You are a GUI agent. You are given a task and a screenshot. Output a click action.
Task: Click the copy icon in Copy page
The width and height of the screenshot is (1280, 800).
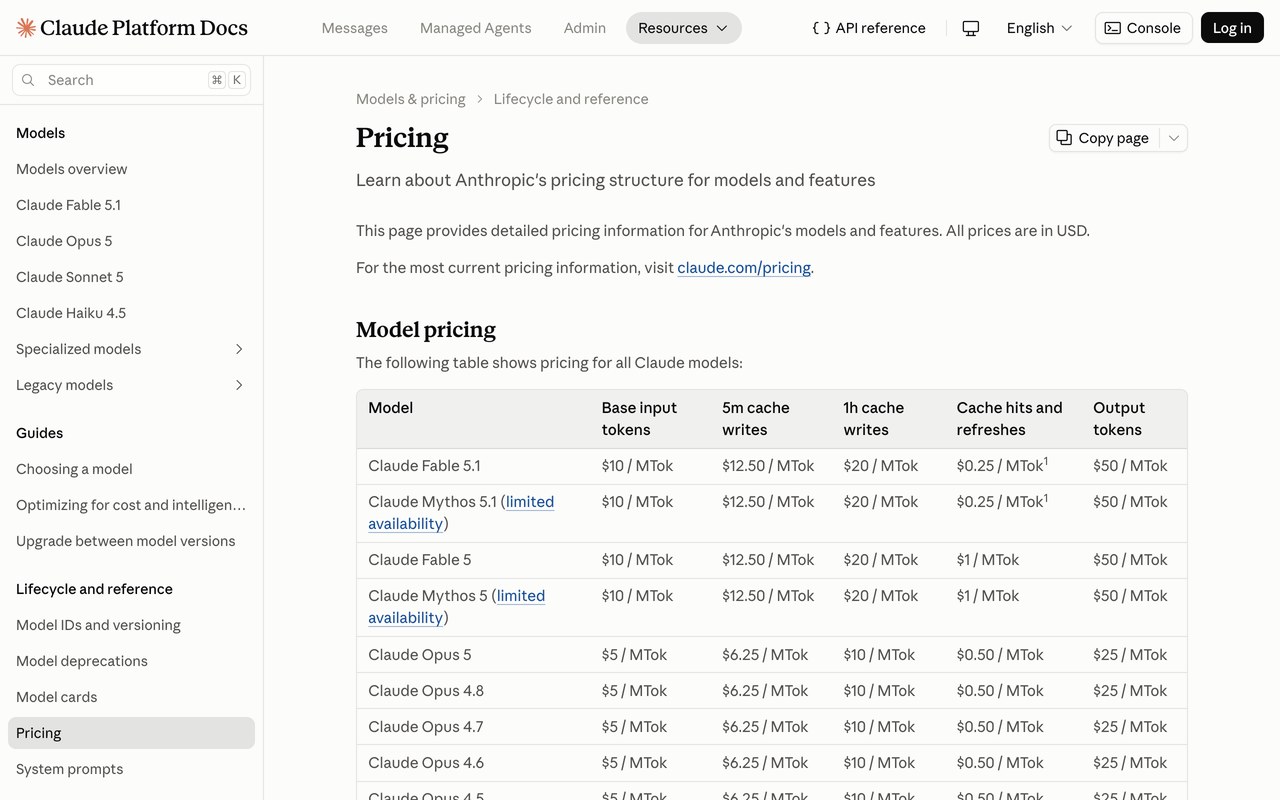1064,138
